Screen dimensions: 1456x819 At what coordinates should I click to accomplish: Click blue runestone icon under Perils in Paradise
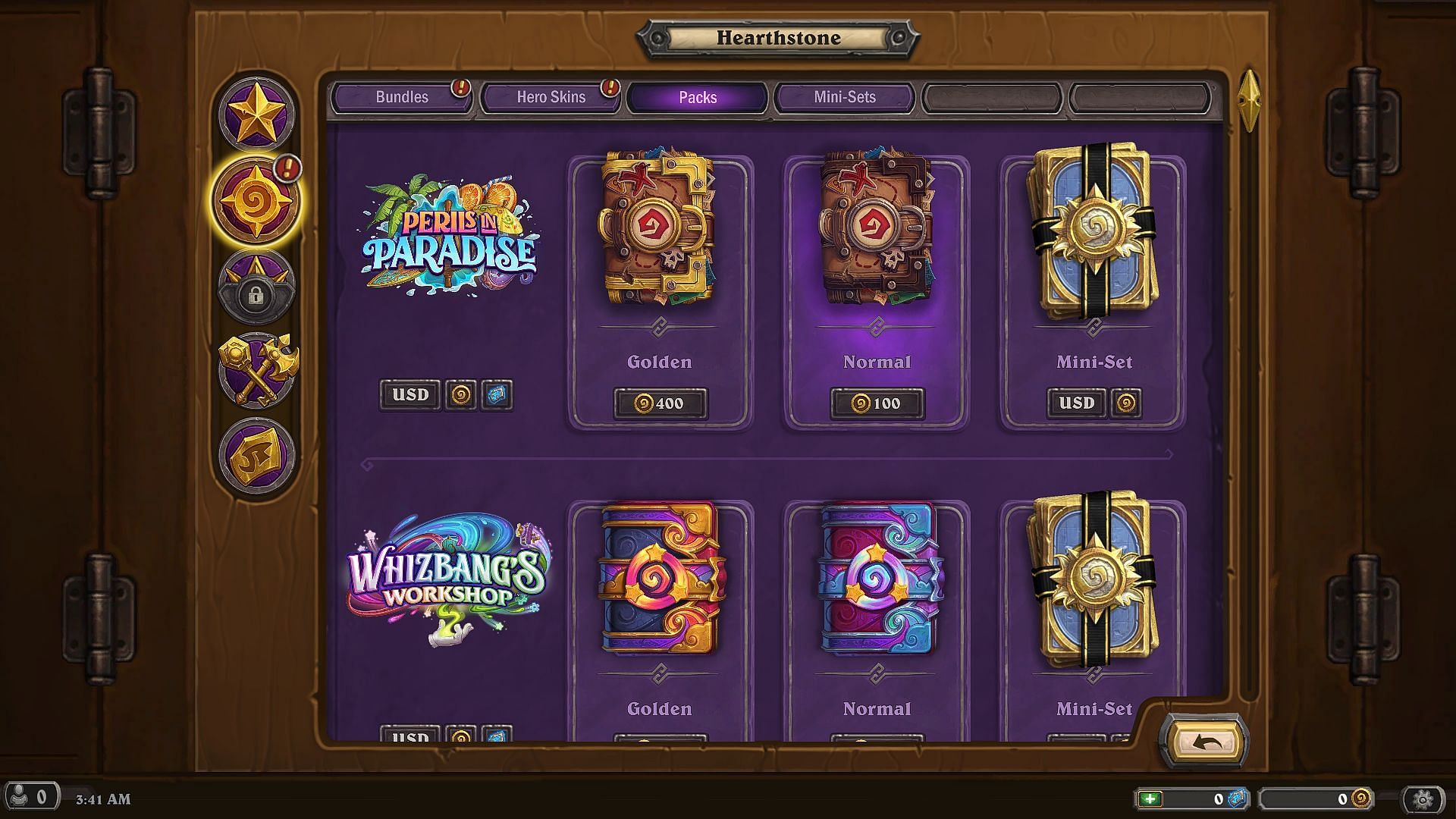click(x=497, y=395)
